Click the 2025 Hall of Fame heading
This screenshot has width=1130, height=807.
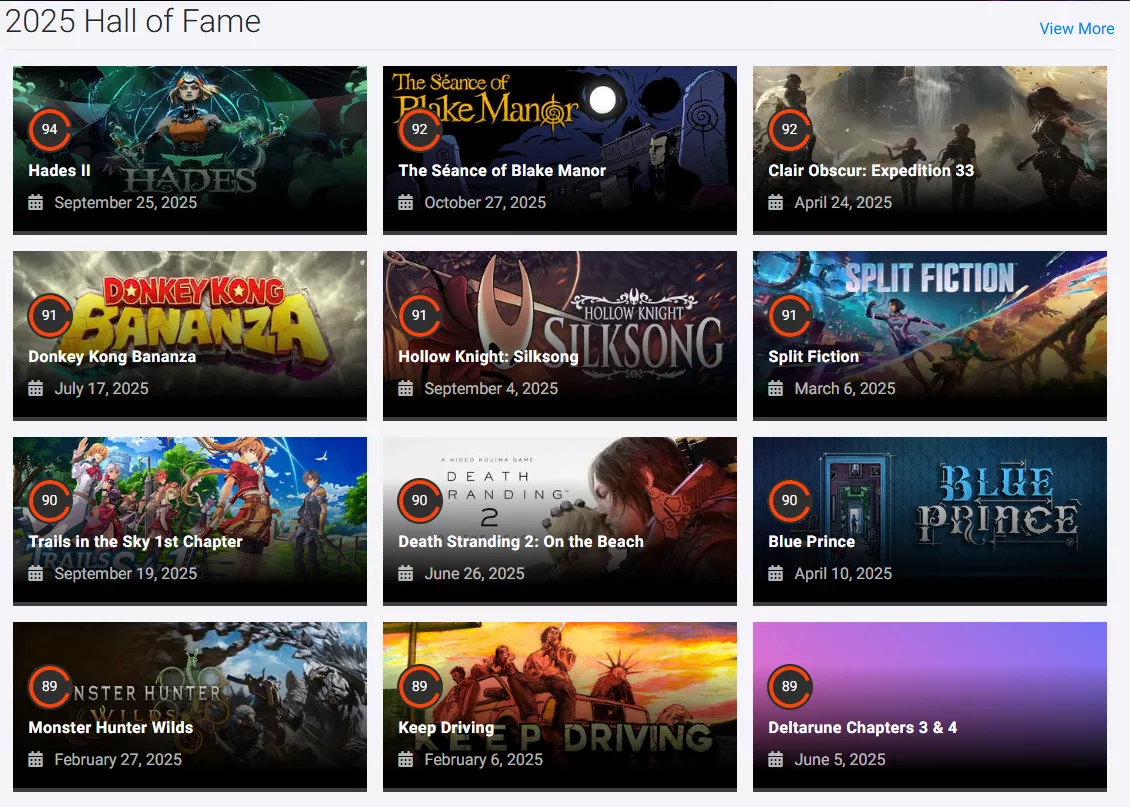(133, 21)
